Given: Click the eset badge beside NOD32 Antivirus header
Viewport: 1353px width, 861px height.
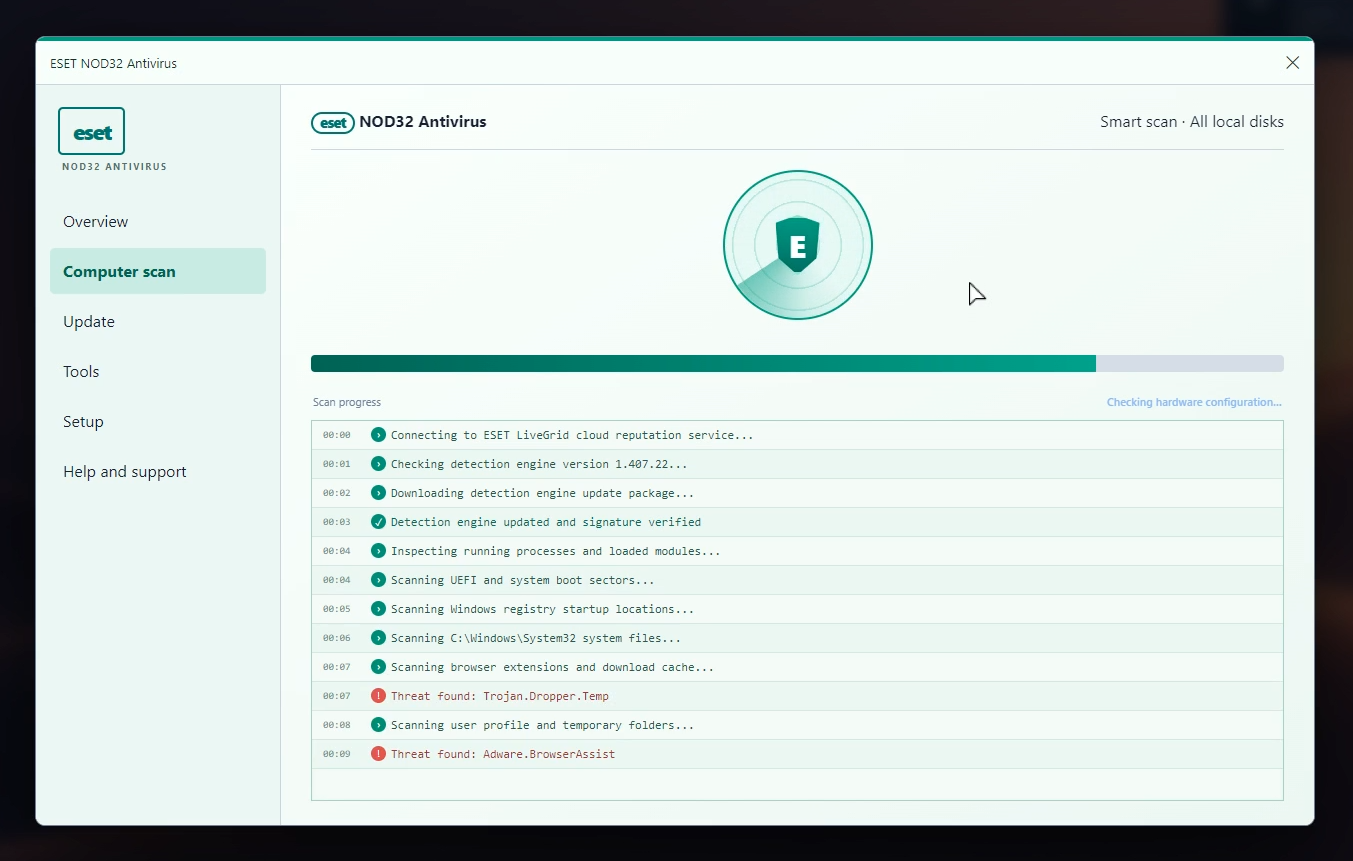Looking at the screenshot, I should point(333,123).
